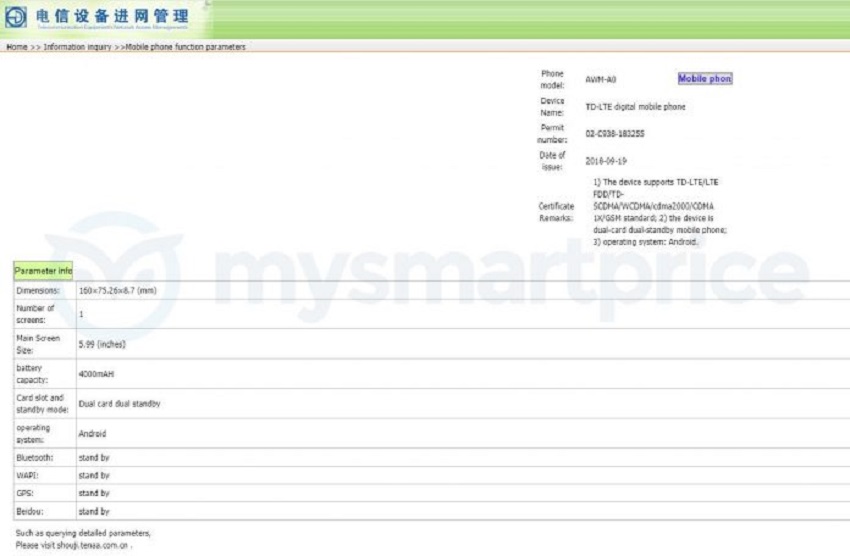
Task: Click the GPS row label
Action: coord(25,493)
